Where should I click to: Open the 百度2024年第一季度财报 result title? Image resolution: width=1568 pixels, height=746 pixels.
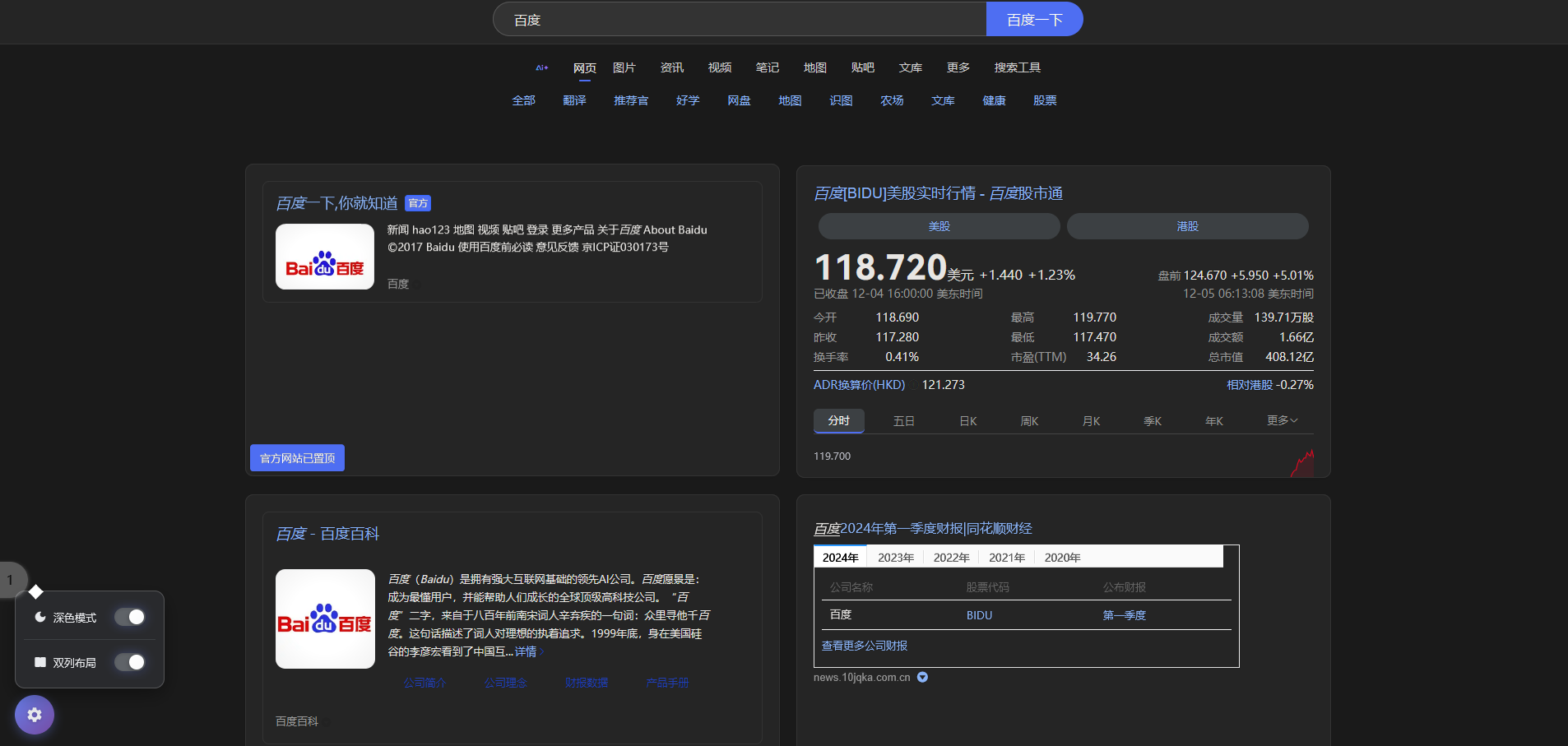click(x=922, y=528)
